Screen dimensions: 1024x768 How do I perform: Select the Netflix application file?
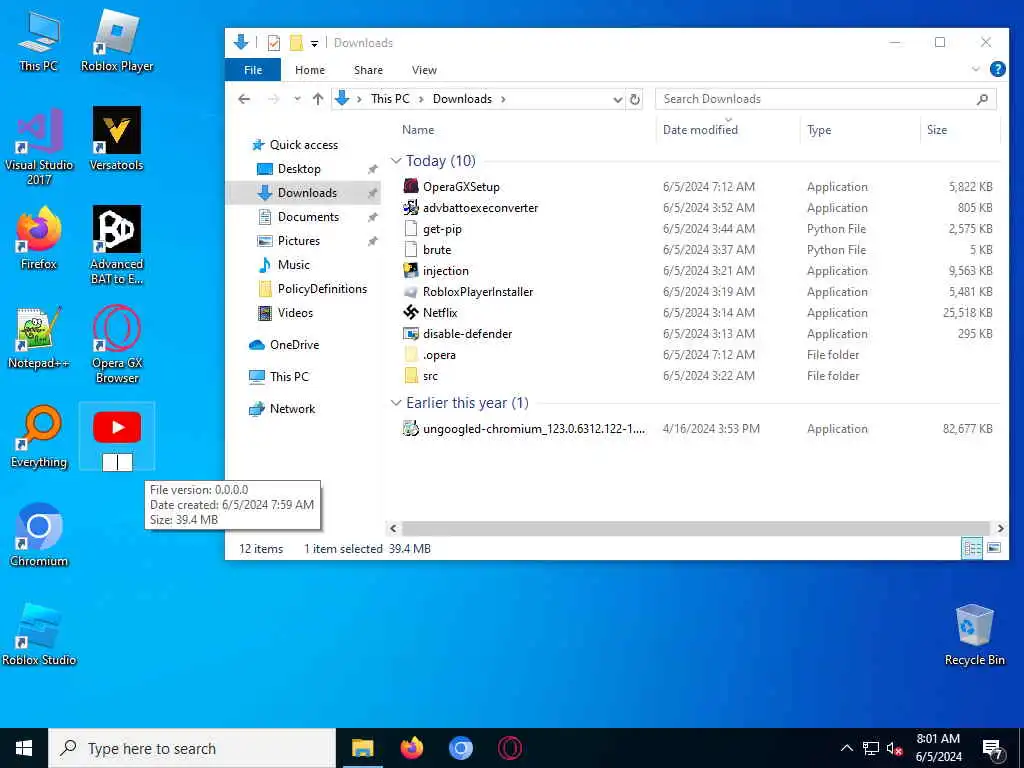coord(440,313)
